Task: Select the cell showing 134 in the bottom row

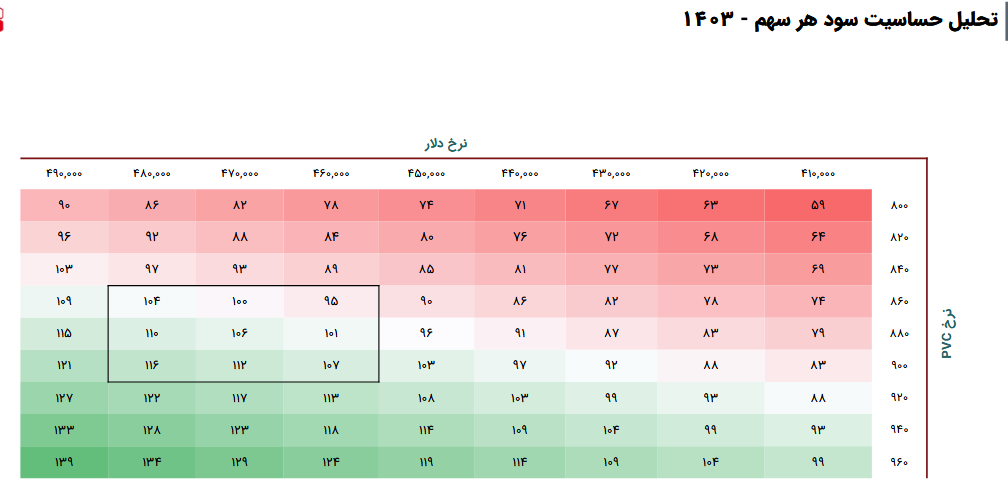Action: [x=152, y=462]
